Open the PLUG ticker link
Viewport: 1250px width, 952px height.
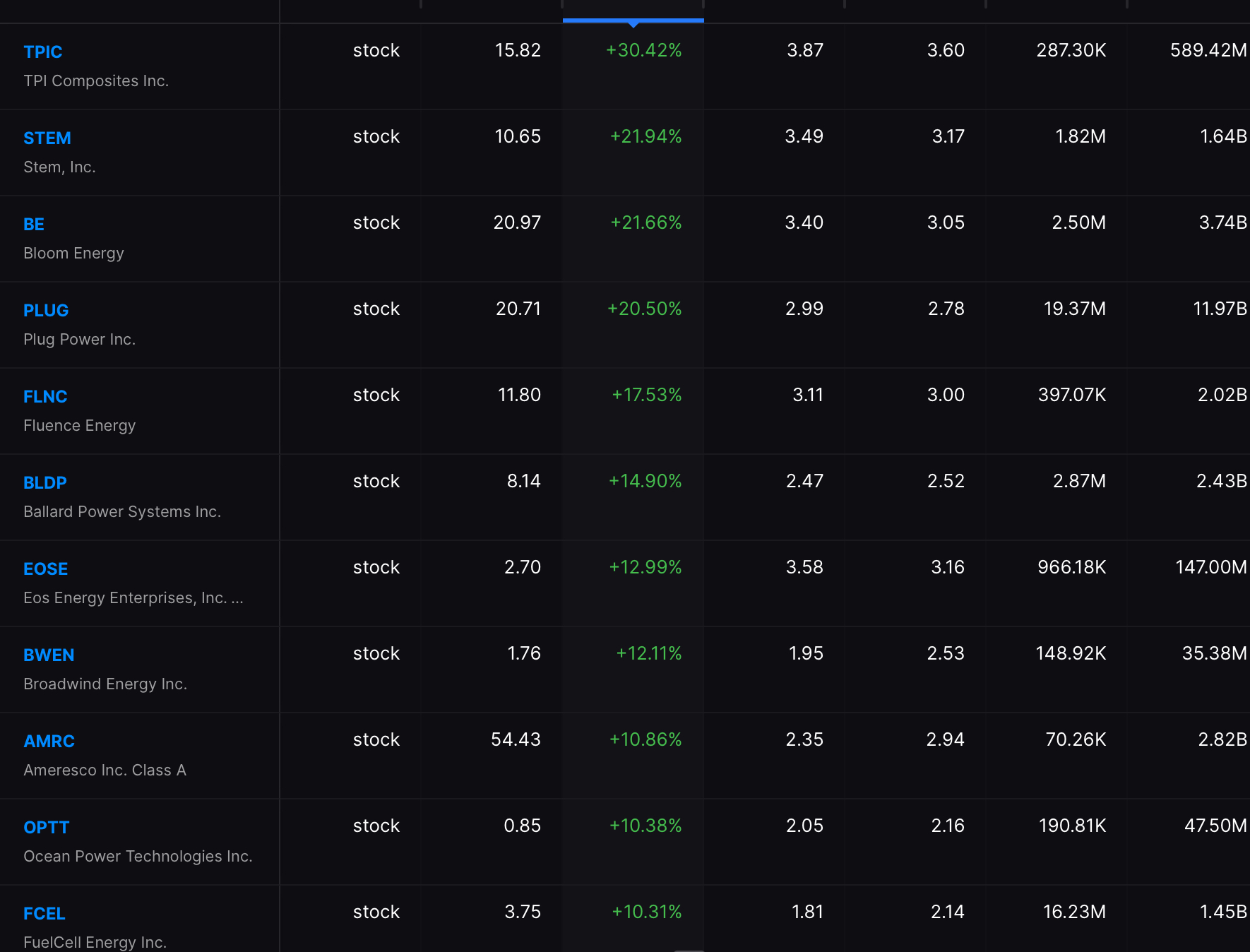(46, 310)
